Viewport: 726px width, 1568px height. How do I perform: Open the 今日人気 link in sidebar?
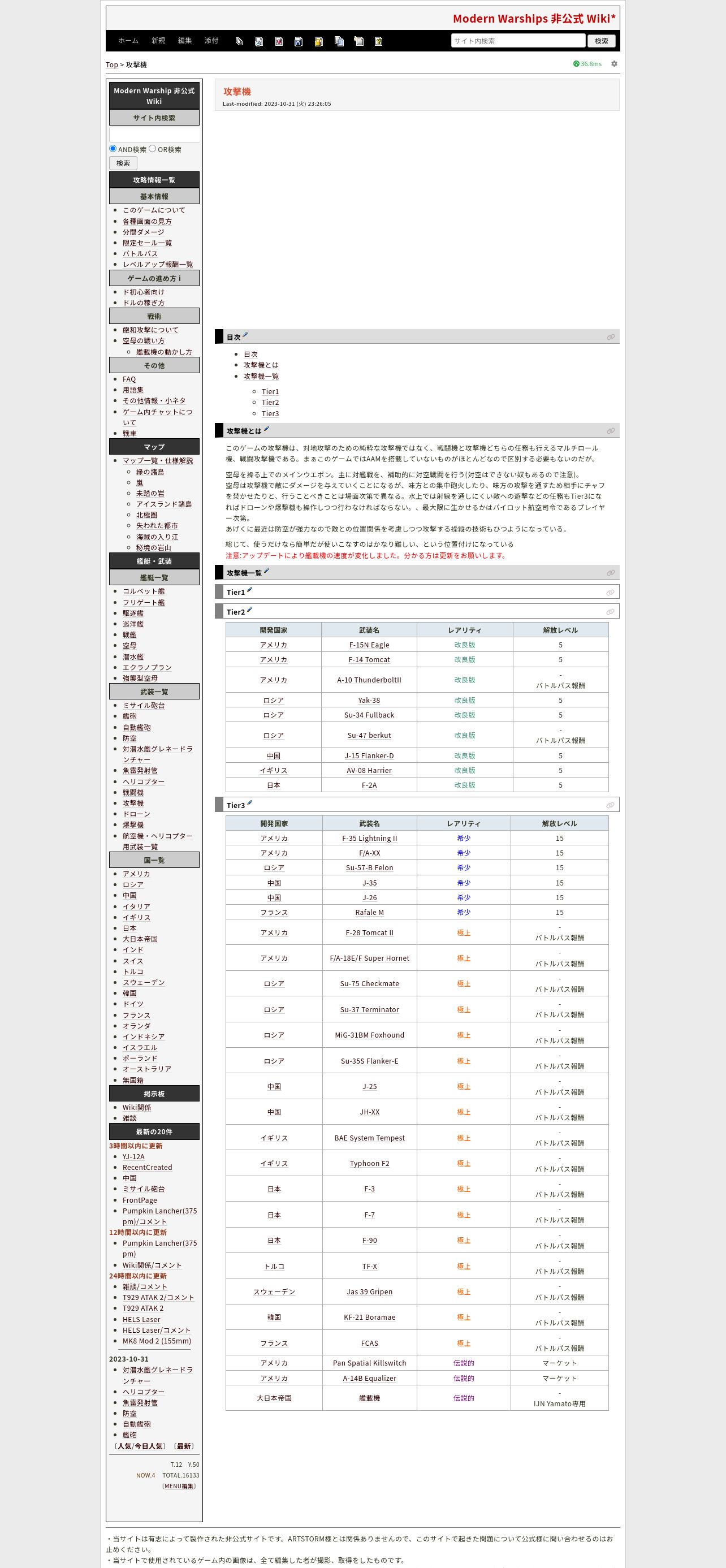point(149,1446)
